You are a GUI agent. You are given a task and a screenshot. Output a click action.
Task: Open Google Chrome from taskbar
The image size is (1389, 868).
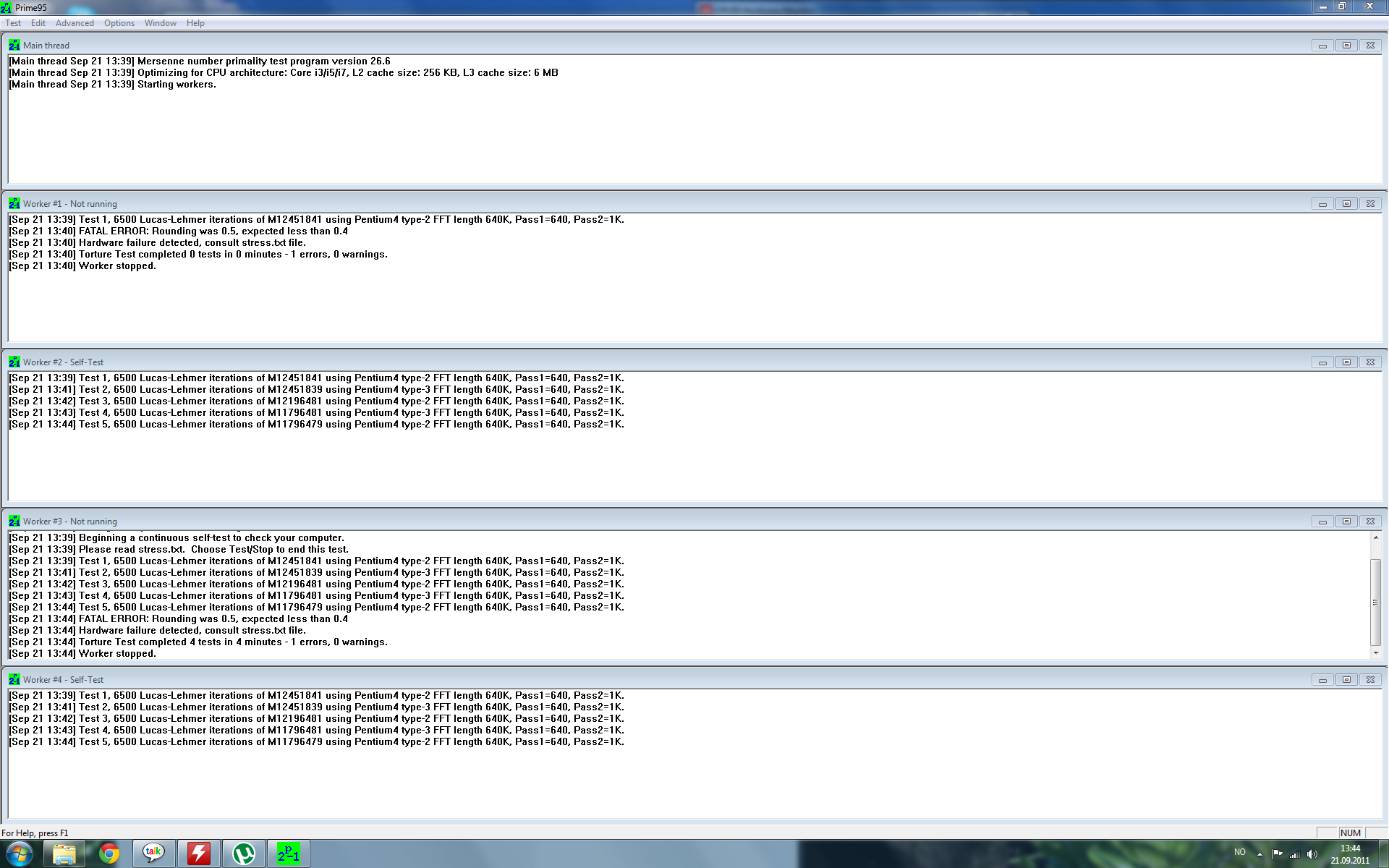pos(109,854)
